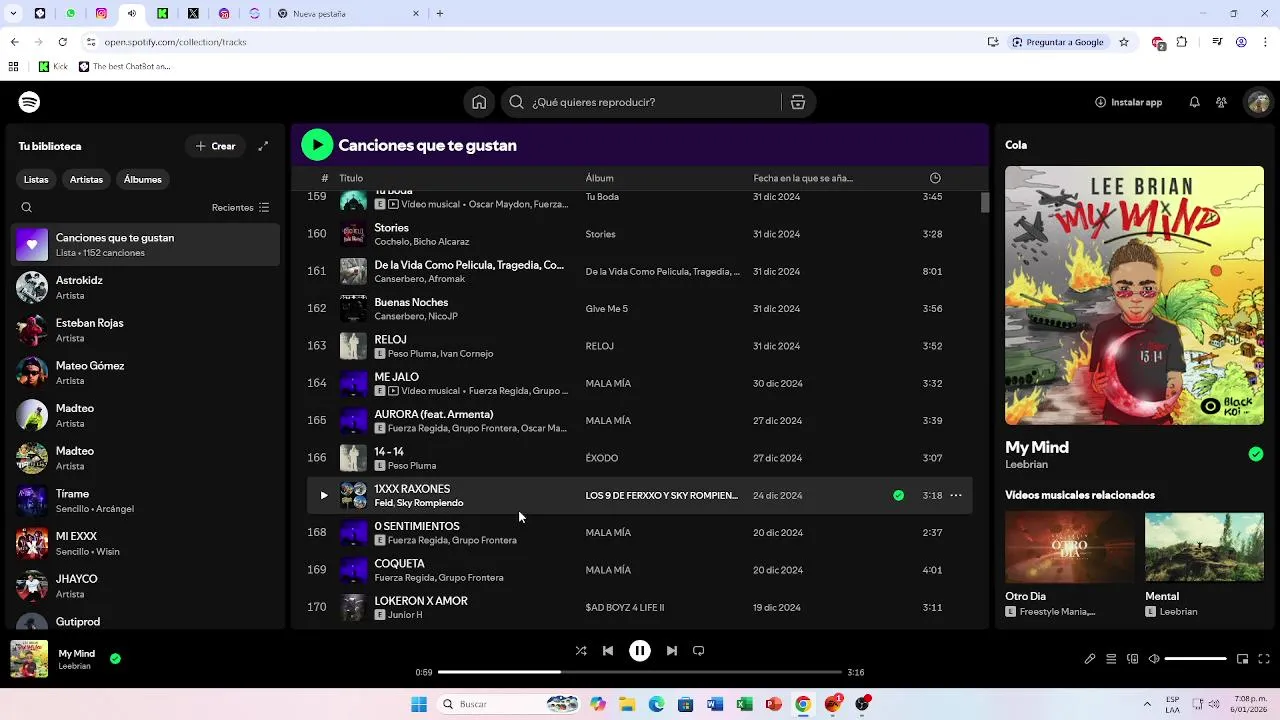
Task: Skip to the previous track
Action: pos(608,651)
